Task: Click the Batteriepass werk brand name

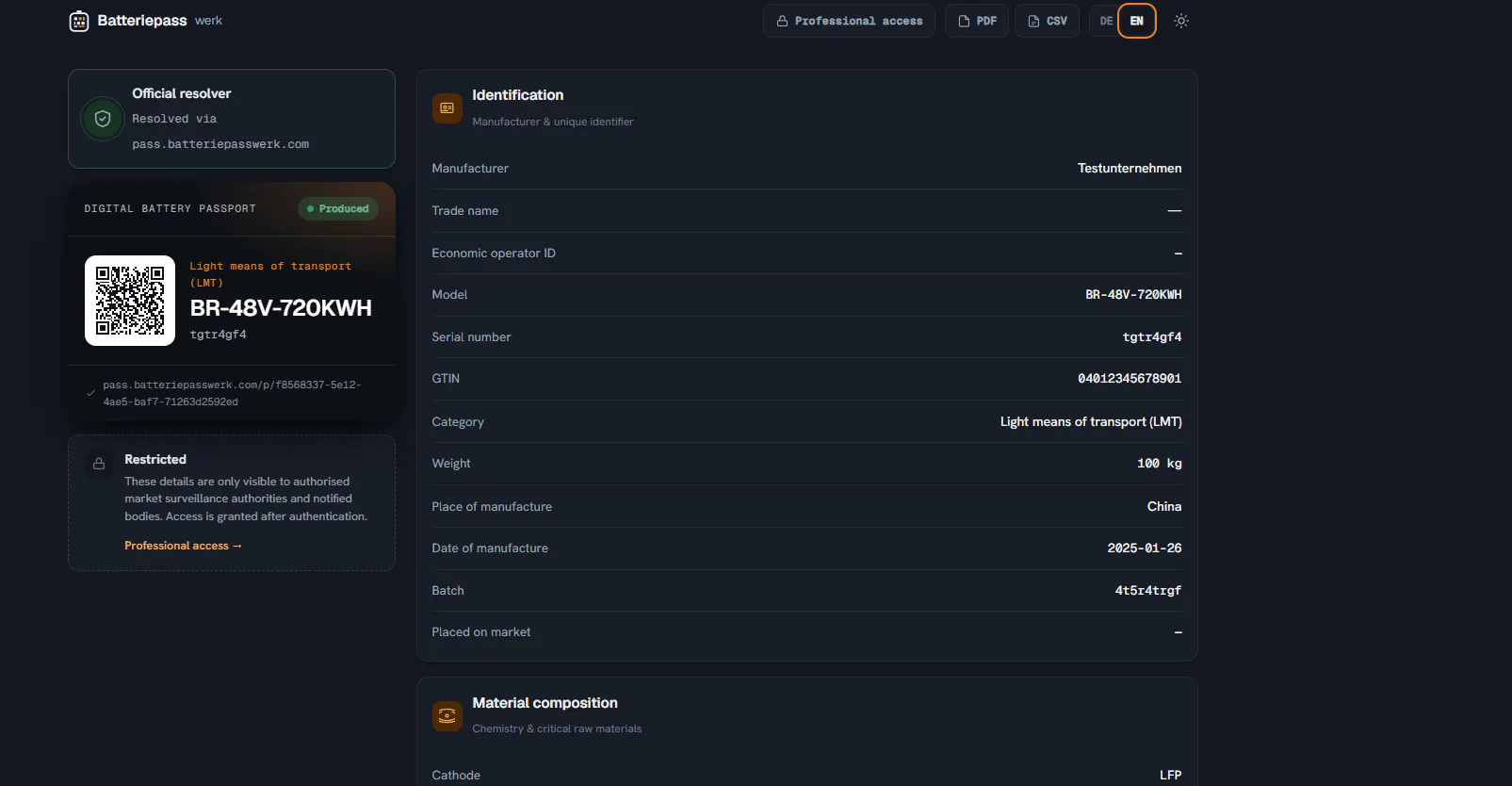Action: tap(160, 21)
